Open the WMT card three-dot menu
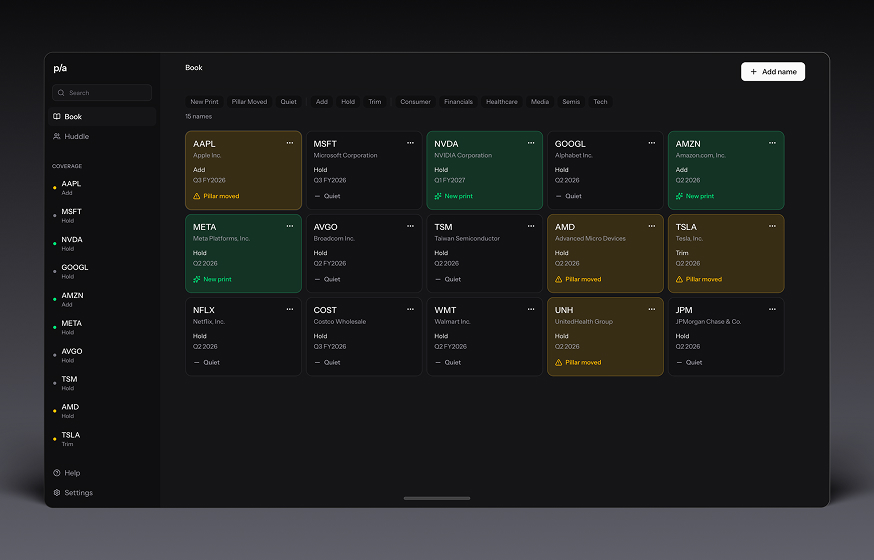 point(531,309)
